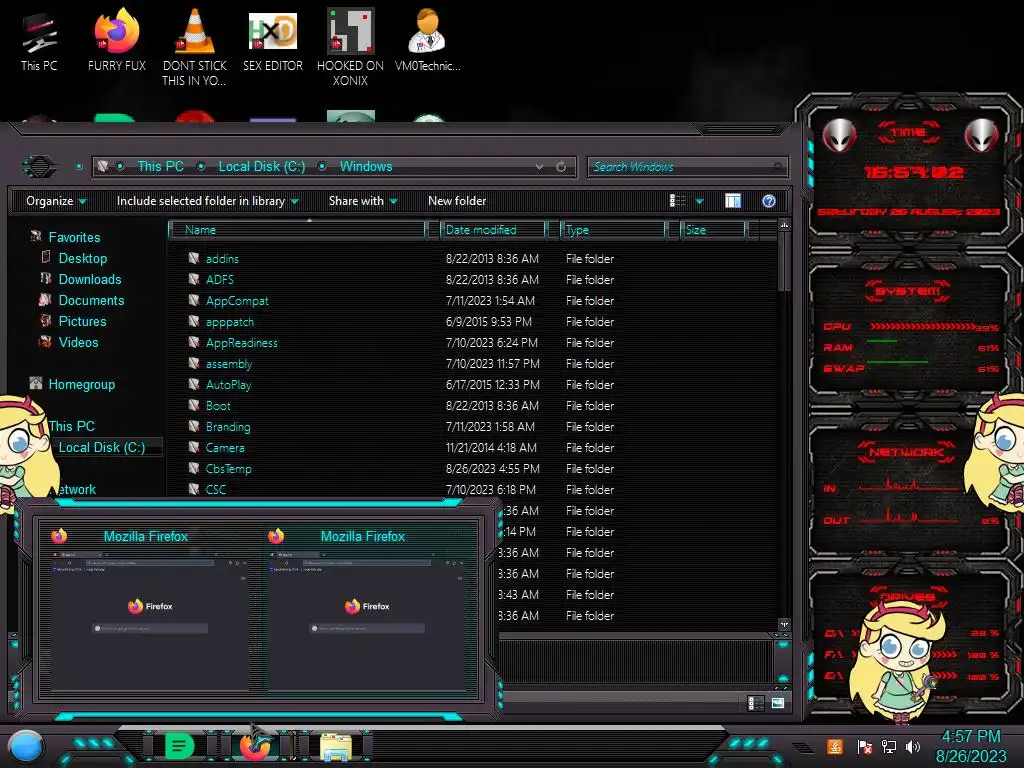Sort by Size column header
Image resolution: width=1024 pixels, height=768 pixels.
(x=713, y=230)
